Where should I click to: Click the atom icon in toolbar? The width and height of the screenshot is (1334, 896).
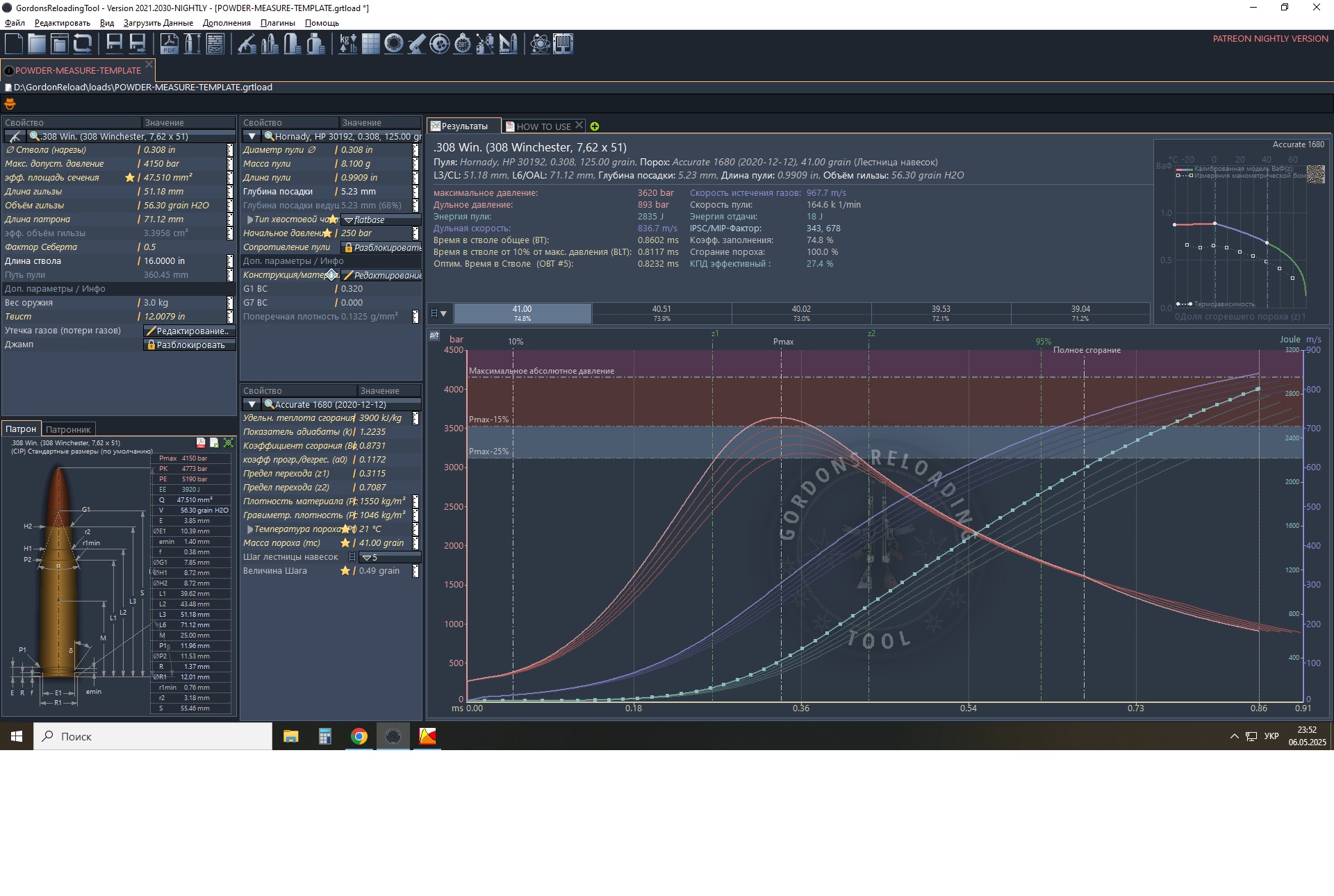[539, 44]
